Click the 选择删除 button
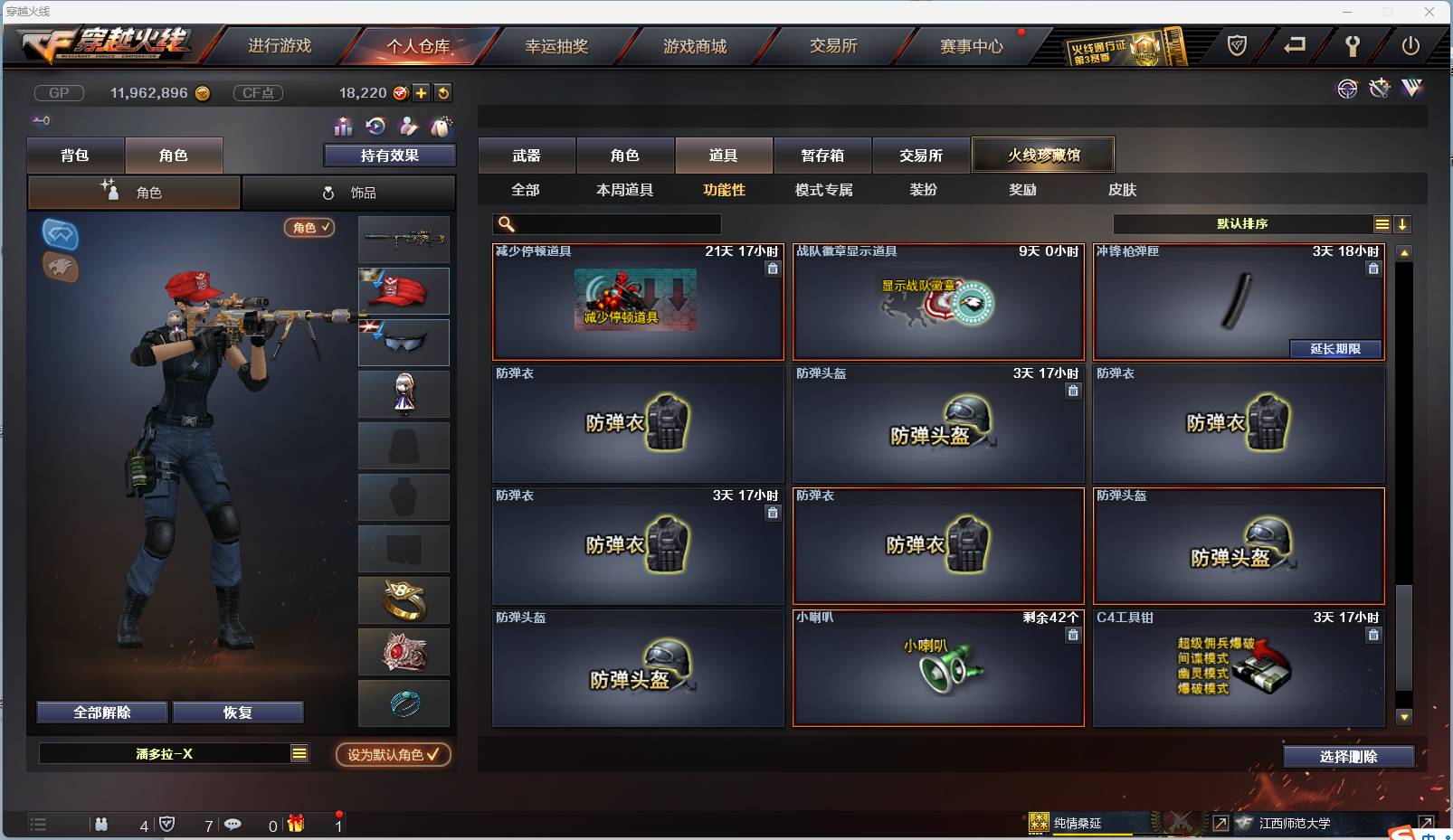 pyautogui.click(x=1349, y=757)
